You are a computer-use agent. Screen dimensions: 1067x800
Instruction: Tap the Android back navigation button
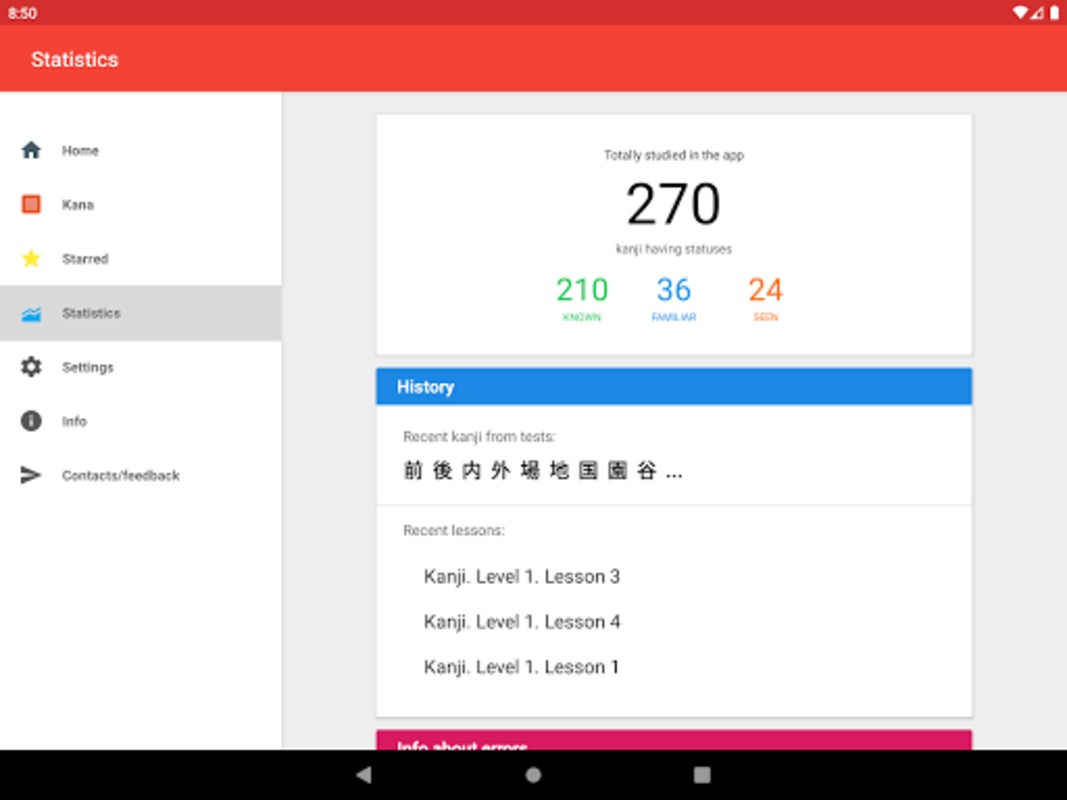364,774
